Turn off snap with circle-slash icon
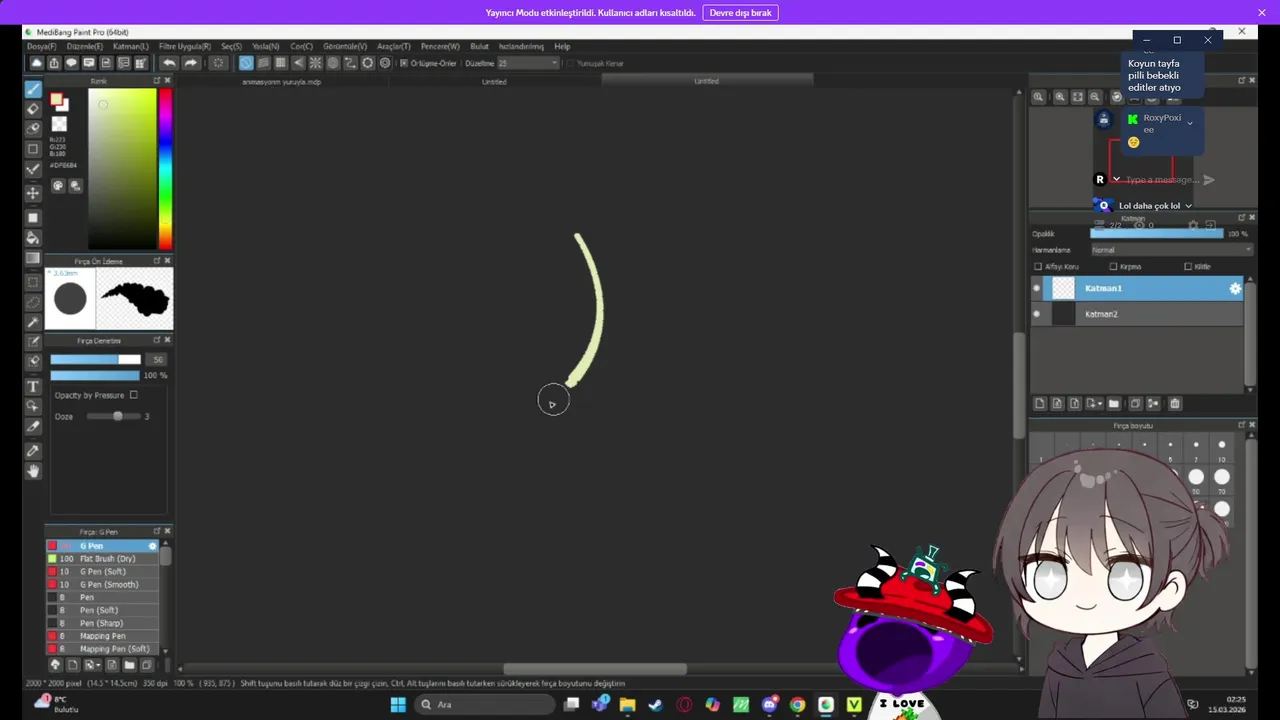The width and height of the screenshot is (1280, 720). coord(246,63)
